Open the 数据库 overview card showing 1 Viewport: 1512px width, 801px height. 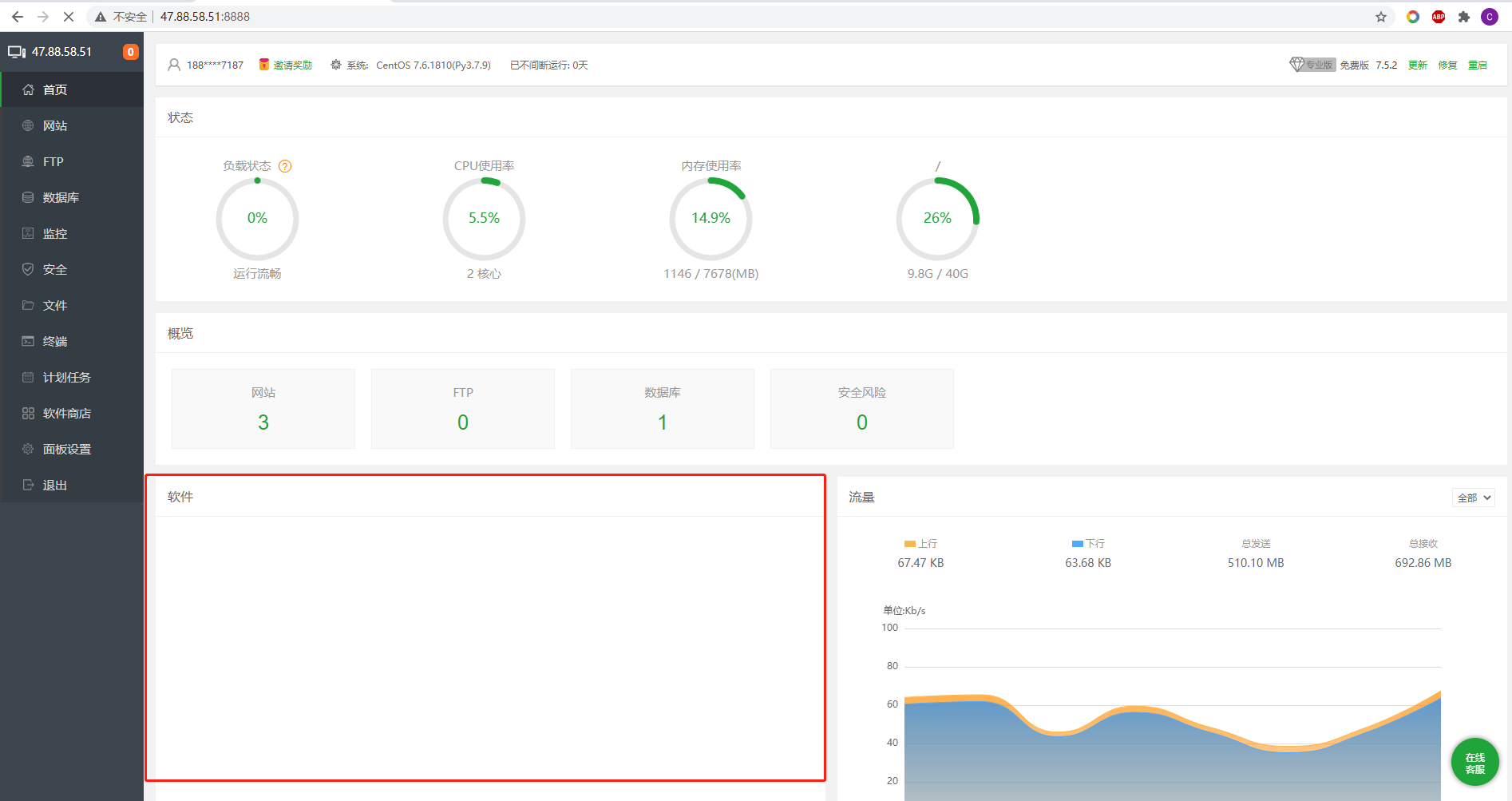[663, 409]
